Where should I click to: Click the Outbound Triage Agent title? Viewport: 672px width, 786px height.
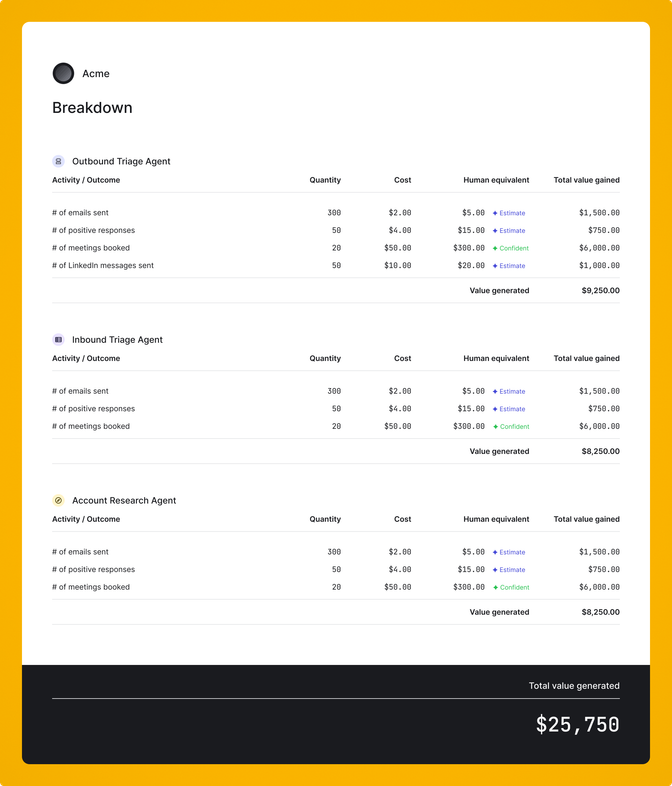[121, 161]
